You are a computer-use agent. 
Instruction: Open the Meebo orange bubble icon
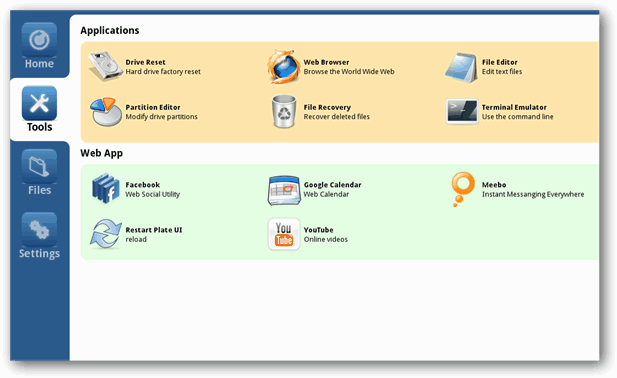pyautogui.click(x=462, y=189)
